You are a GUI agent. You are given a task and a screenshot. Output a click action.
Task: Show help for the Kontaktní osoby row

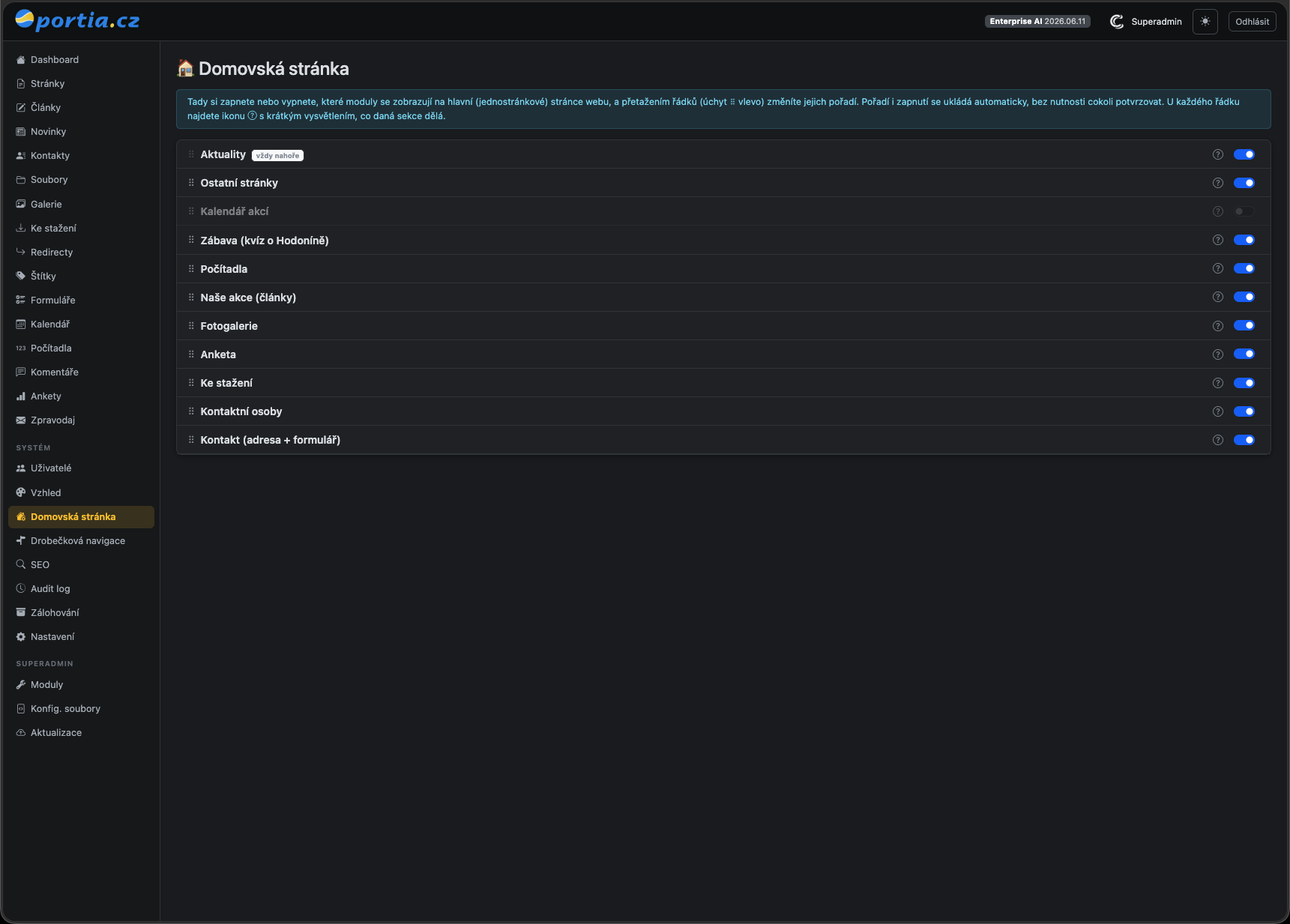pyautogui.click(x=1217, y=411)
